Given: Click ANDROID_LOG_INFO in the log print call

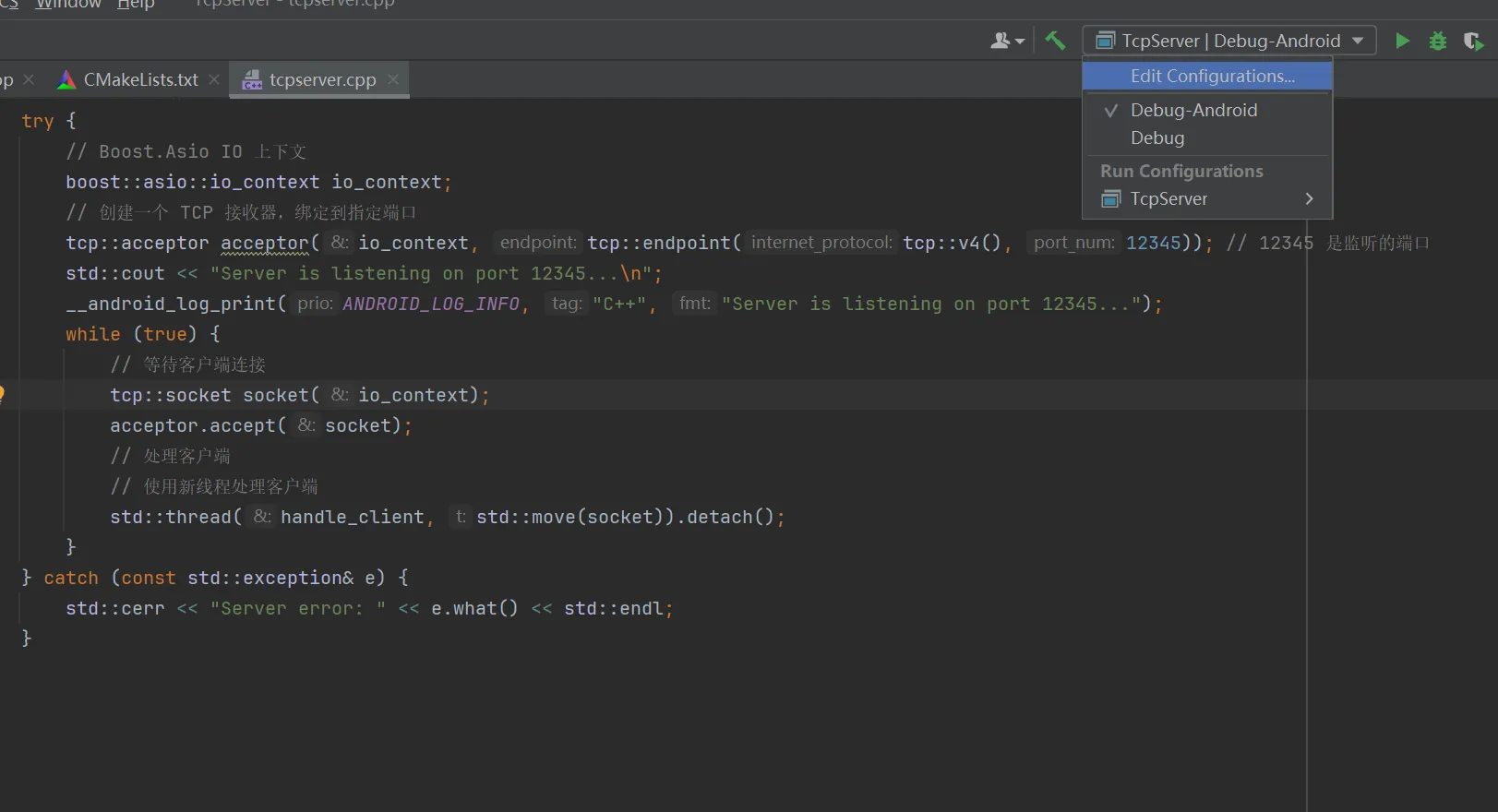Looking at the screenshot, I should (x=430, y=304).
